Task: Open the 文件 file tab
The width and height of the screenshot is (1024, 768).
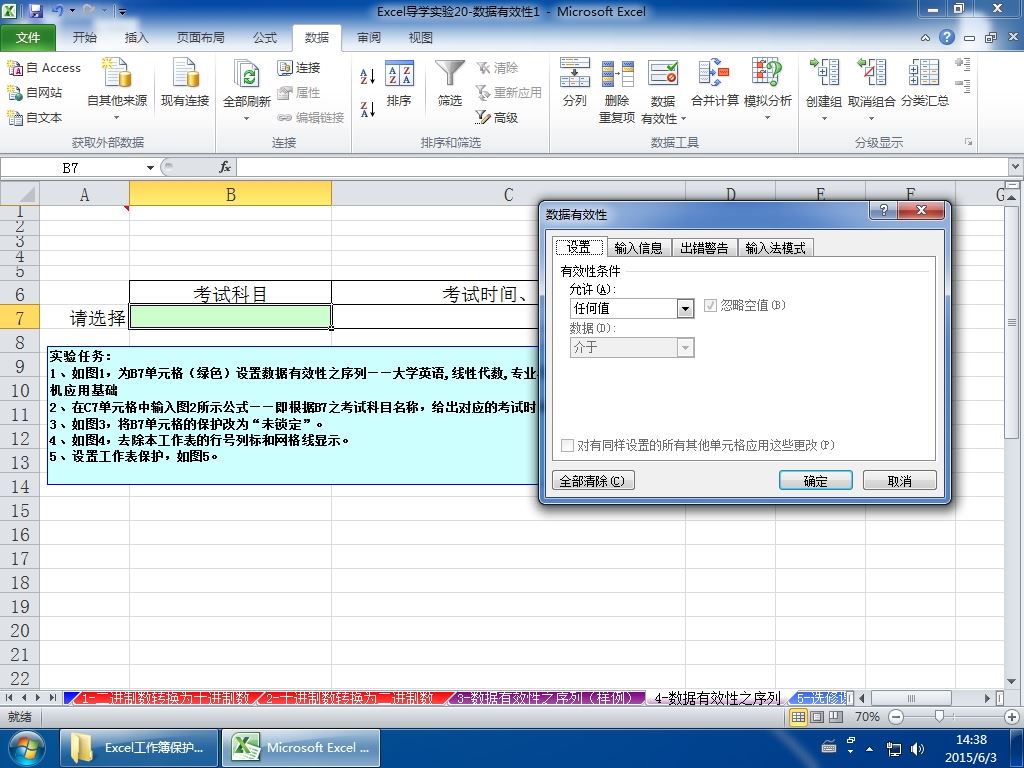Action: pos(28,38)
